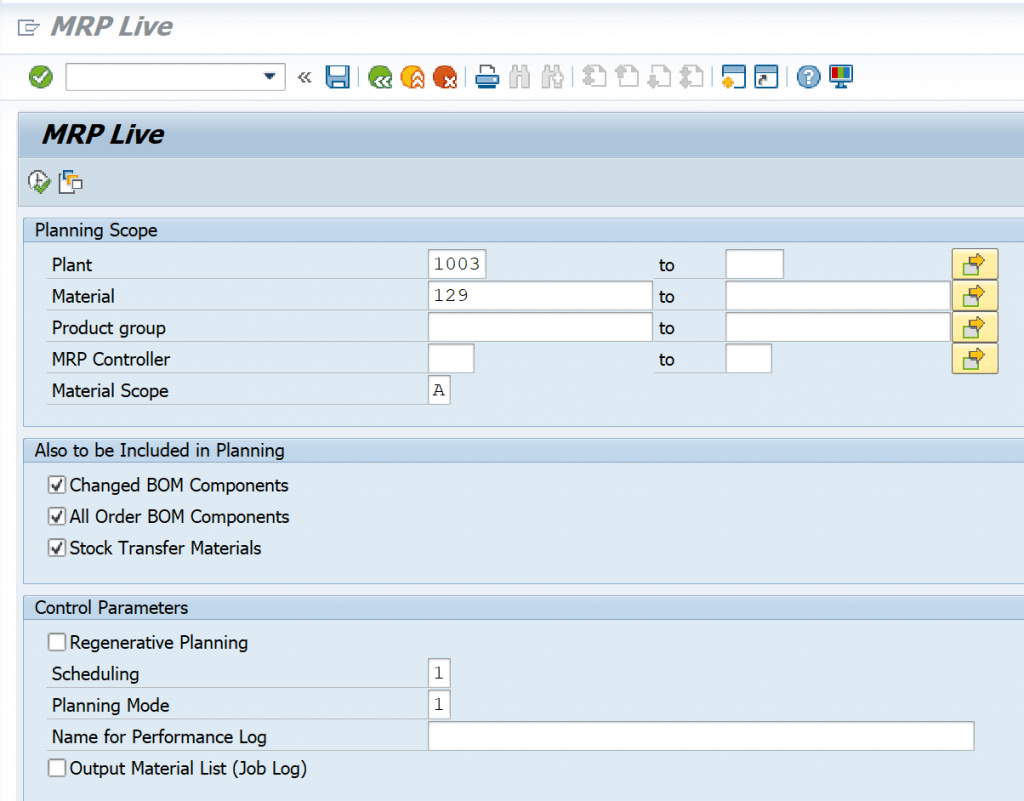
Task: Click the Product group from field
Action: tap(540, 327)
